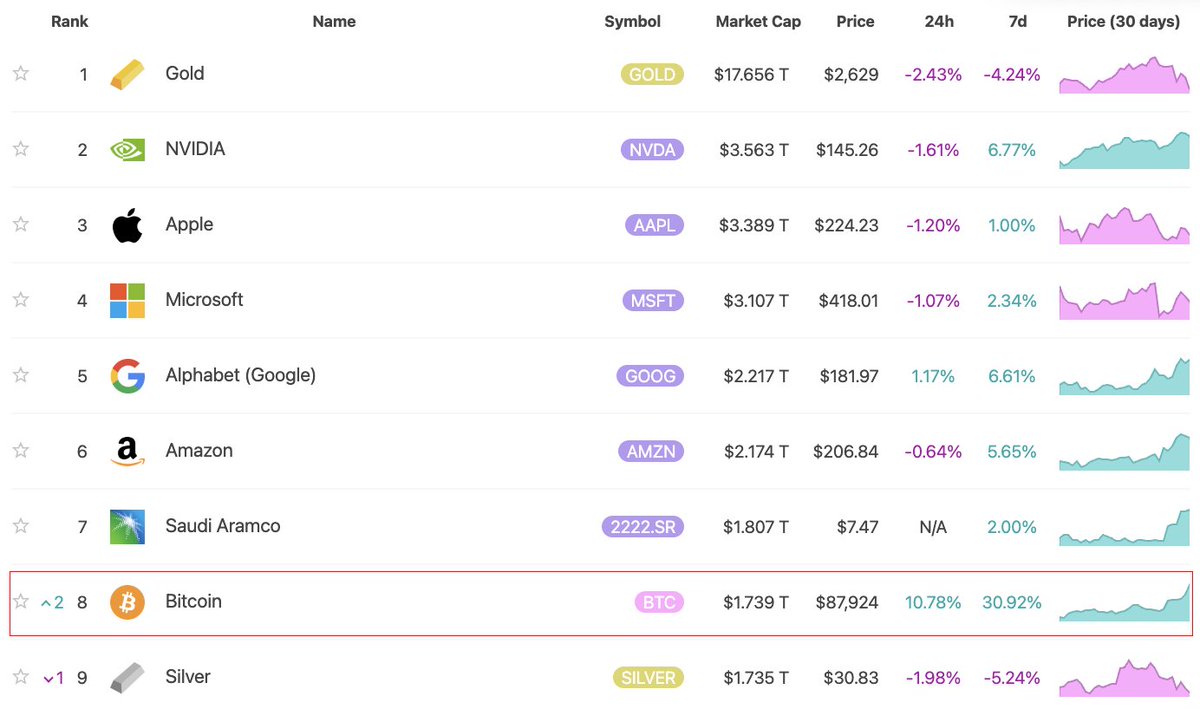Click Bitcoin's rank-up indicator showing 2

pyautogui.click(x=52, y=602)
